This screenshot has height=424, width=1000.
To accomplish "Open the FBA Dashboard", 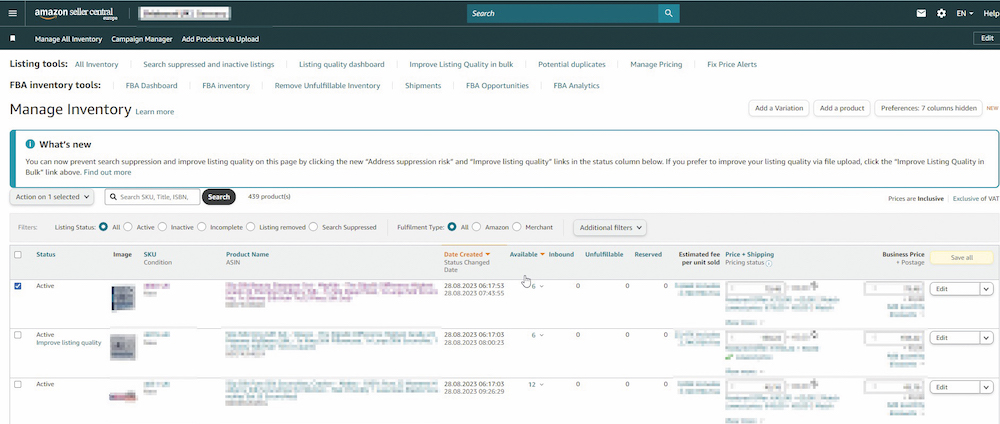I will click(x=152, y=85).
